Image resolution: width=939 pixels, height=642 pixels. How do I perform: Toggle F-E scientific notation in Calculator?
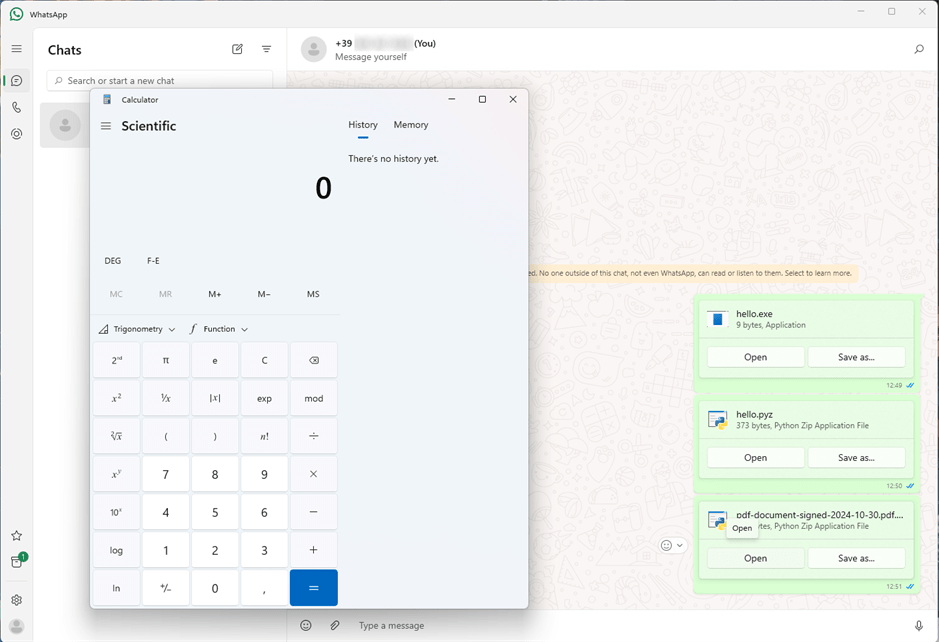153,261
